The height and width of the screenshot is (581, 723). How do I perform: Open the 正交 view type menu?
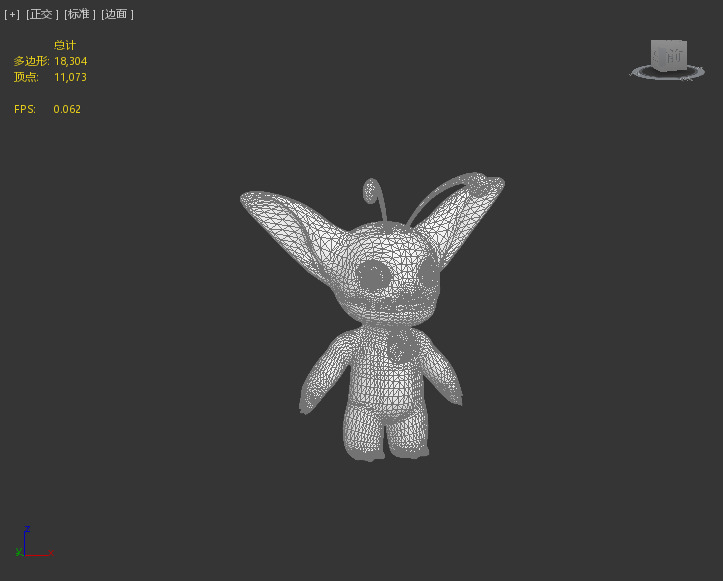tap(42, 14)
